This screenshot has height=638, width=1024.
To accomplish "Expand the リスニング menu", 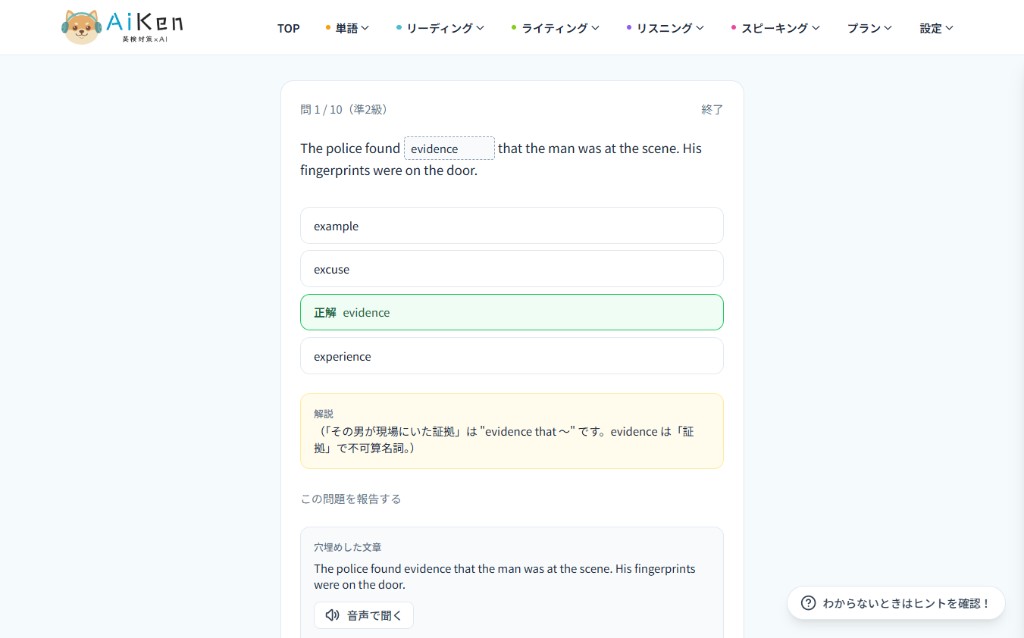I will [664, 28].
